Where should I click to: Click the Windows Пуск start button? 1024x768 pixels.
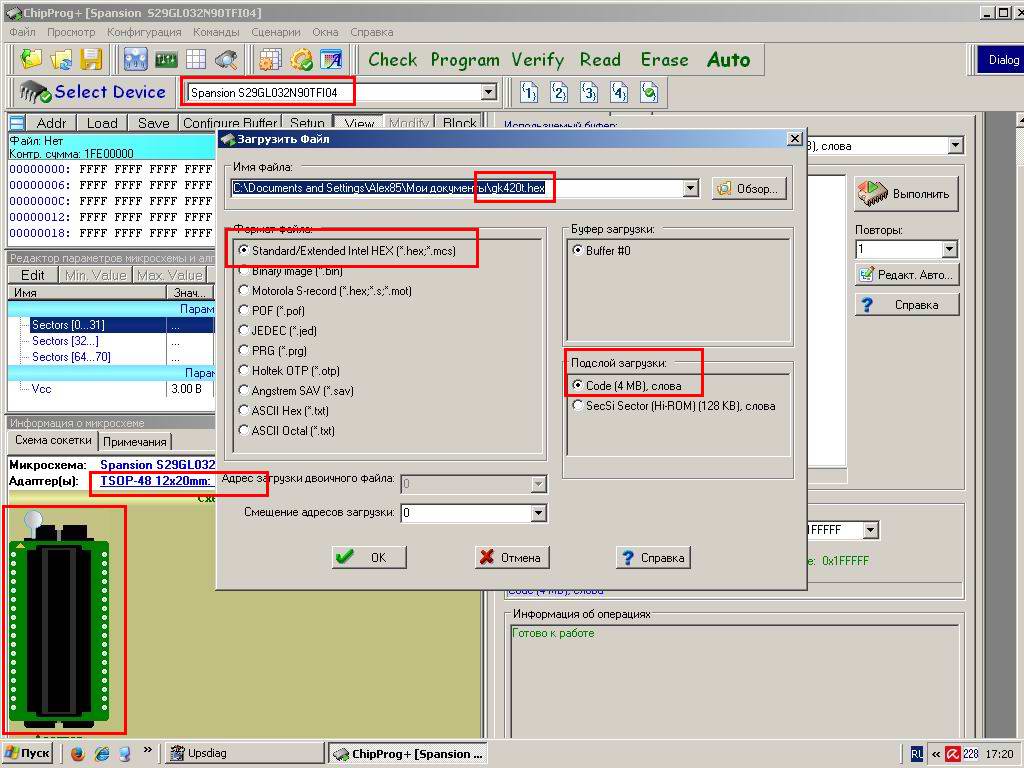28,754
